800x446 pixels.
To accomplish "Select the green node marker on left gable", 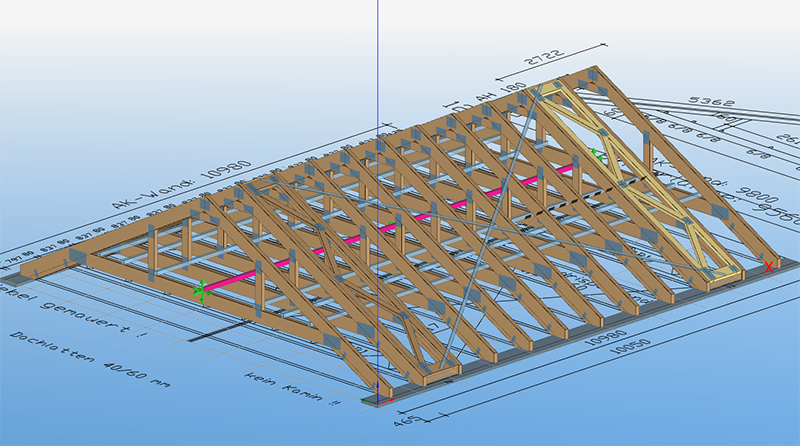I will (x=201, y=290).
